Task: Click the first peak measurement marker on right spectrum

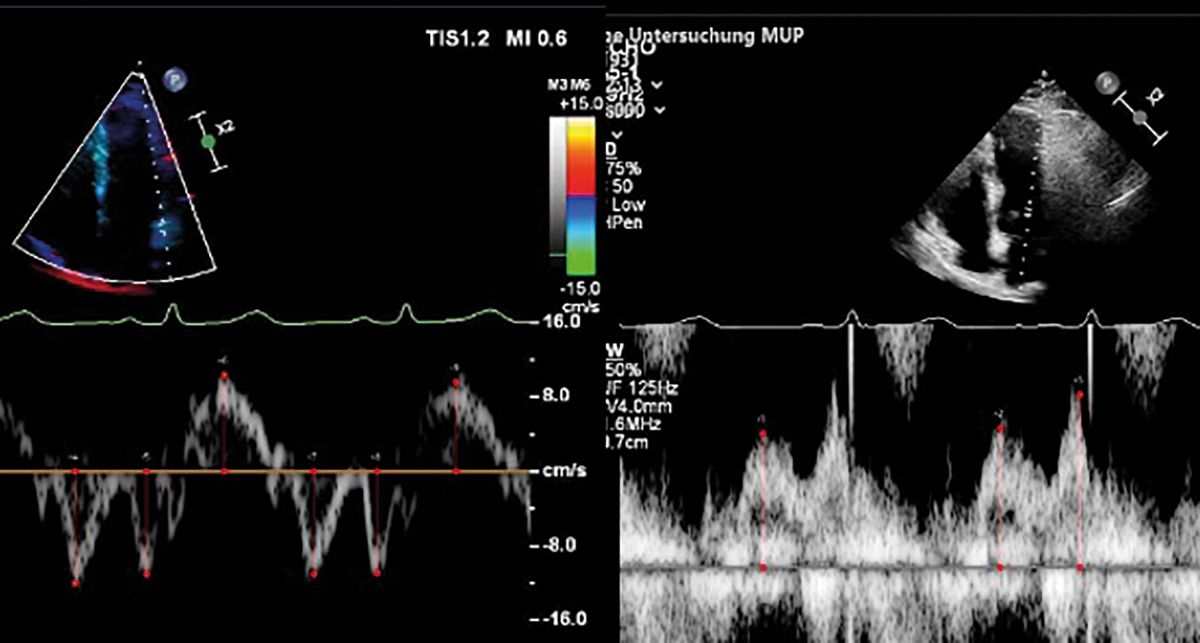Action: [x=763, y=435]
